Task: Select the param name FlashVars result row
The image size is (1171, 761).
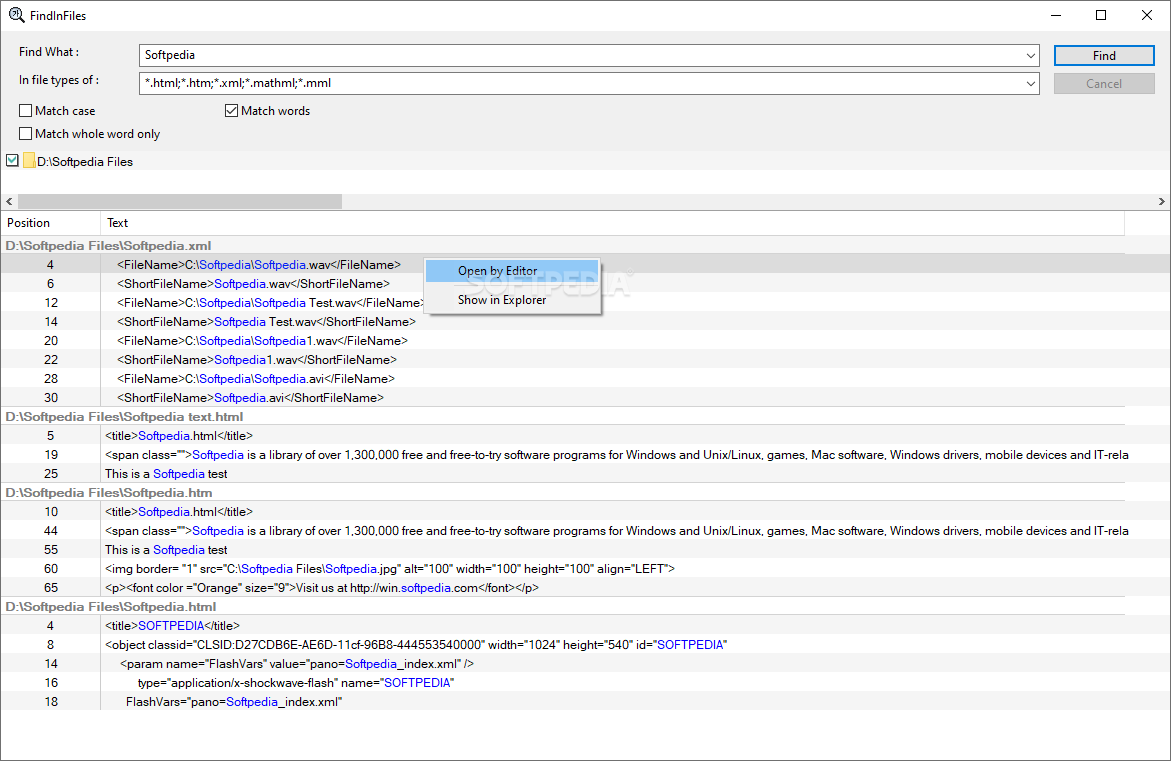Action: pos(586,664)
